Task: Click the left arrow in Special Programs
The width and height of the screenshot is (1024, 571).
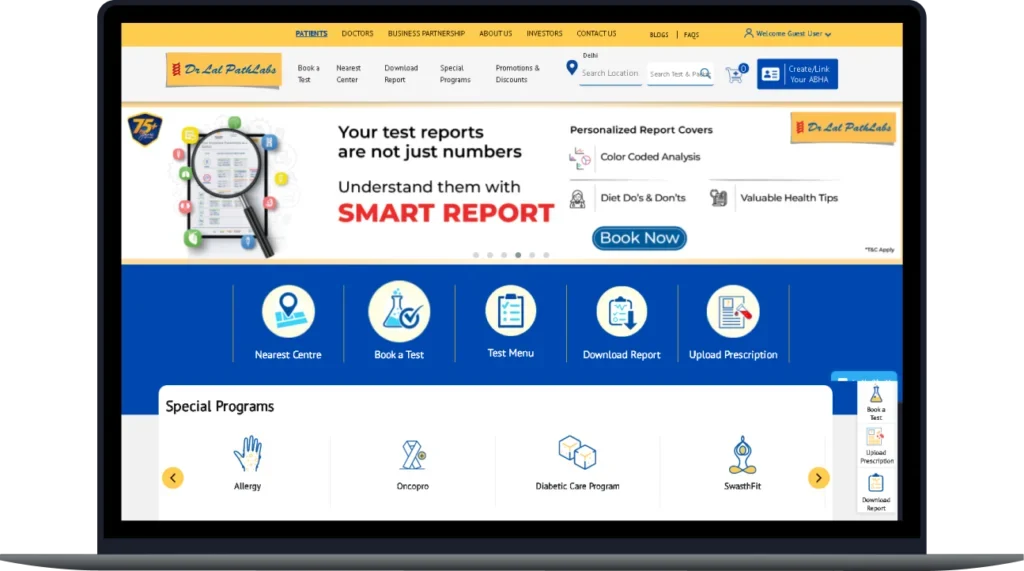Action: (173, 478)
